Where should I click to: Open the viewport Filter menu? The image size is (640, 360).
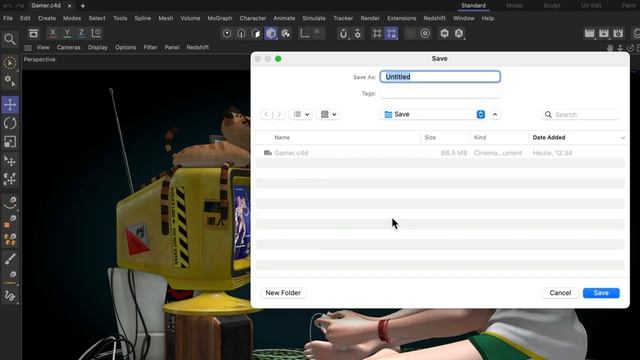coord(150,47)
